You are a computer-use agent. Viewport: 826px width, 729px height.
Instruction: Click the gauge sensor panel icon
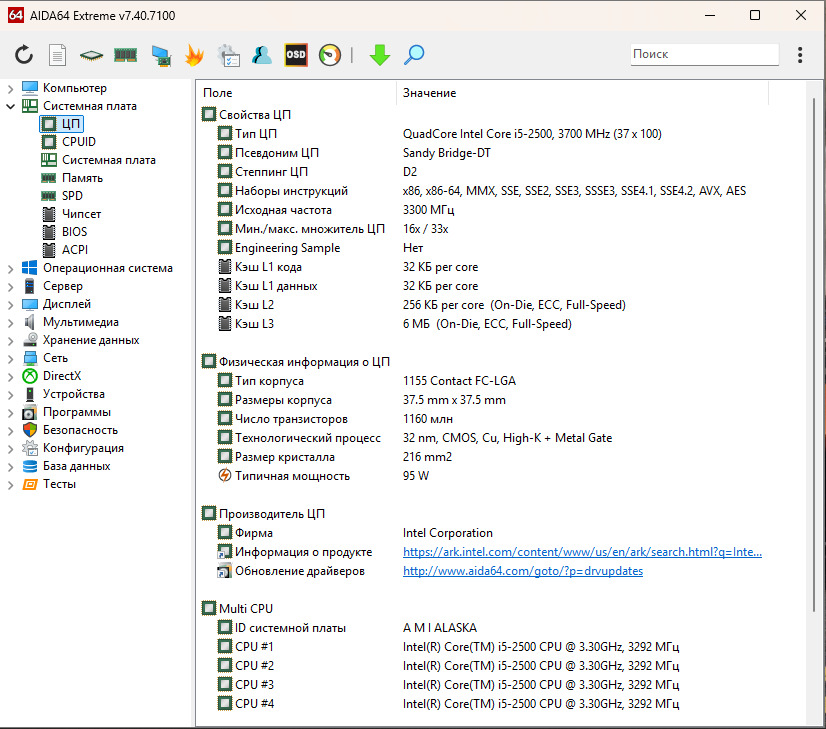click(x=330, y=55)
